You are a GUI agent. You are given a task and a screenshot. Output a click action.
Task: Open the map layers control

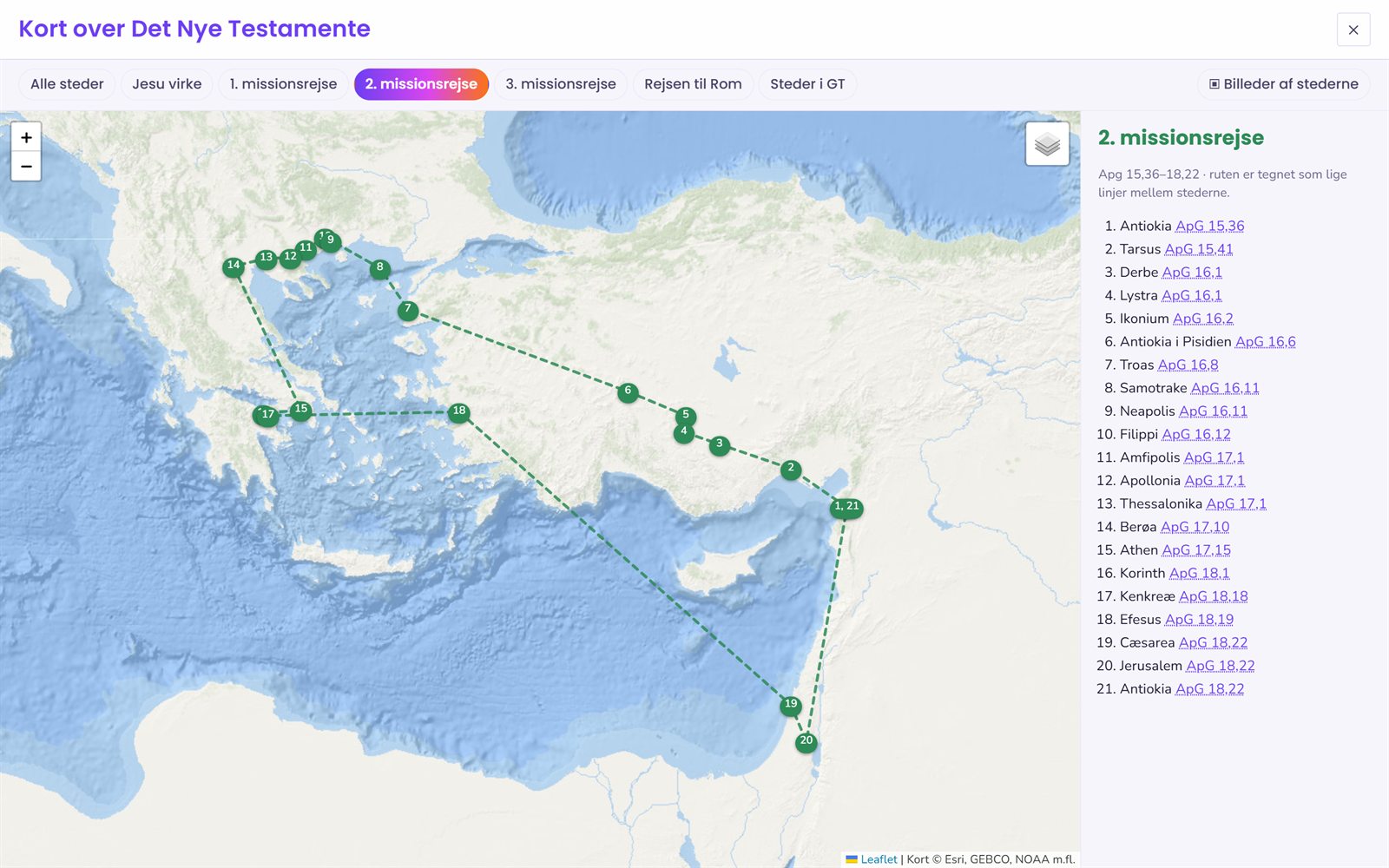tap(1047, 144)
